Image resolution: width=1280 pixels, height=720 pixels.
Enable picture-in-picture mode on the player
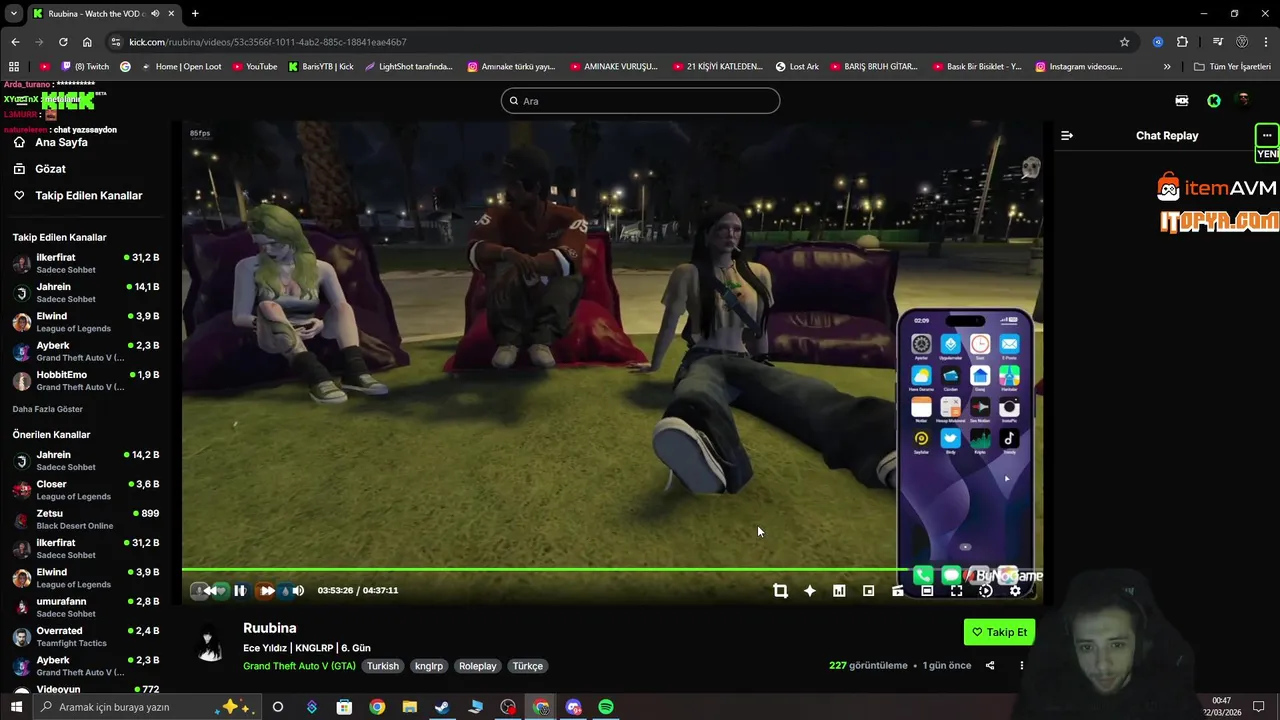[x=868, y=591]
